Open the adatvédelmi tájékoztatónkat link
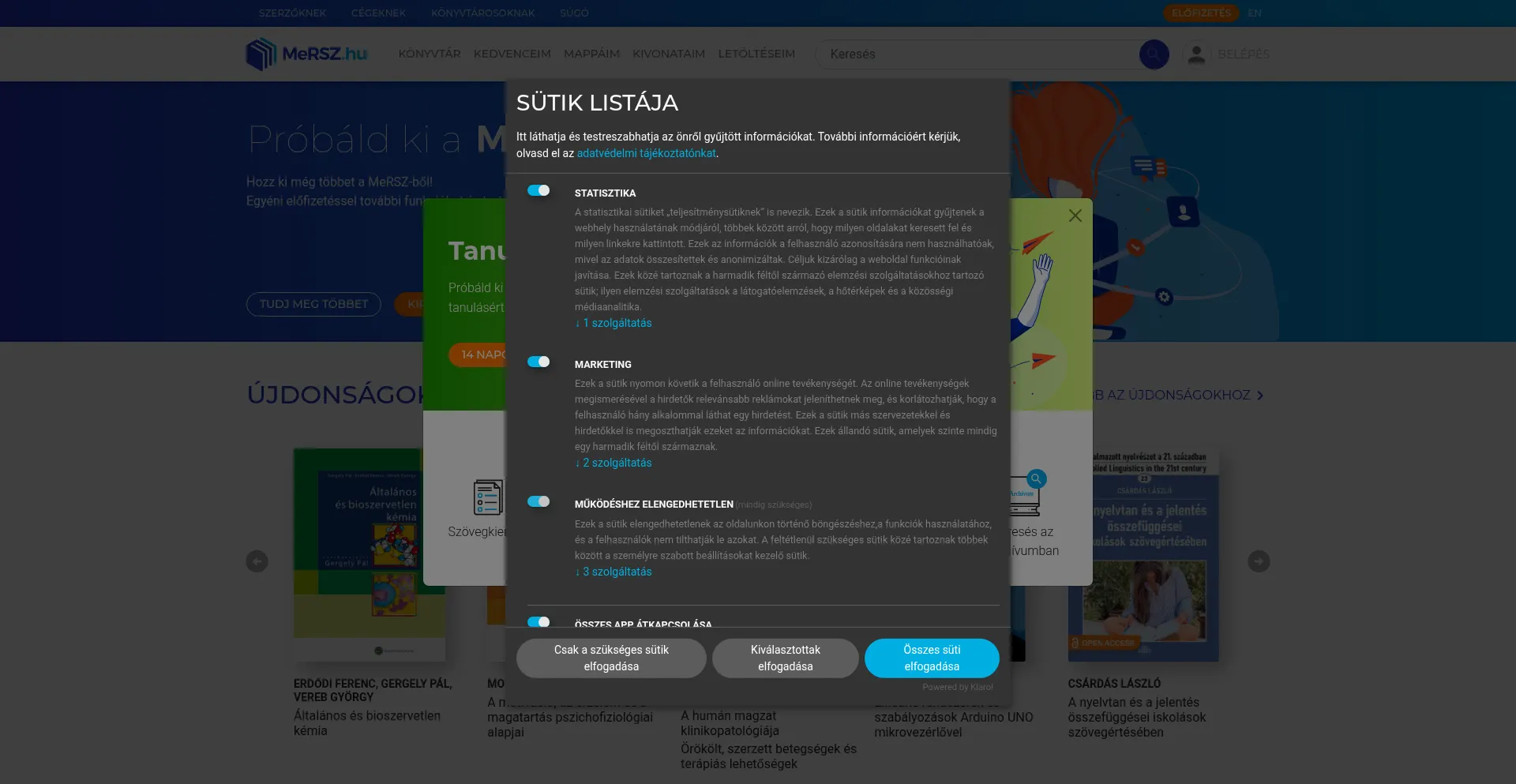Image resolution: width=1516 pixels, height=784 pixels. 646,153
